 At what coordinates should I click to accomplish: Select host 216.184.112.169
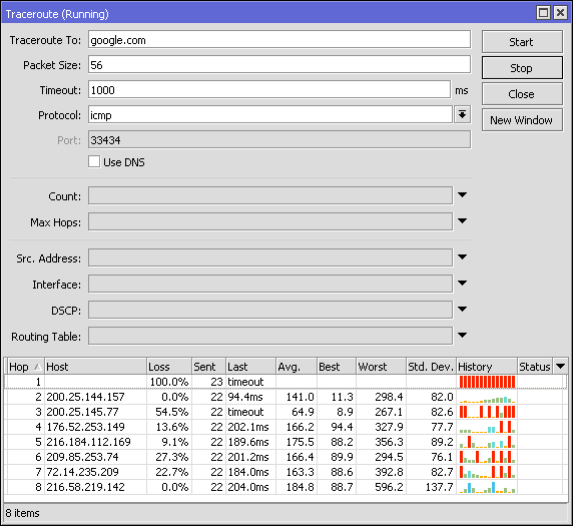pos(88,442)
